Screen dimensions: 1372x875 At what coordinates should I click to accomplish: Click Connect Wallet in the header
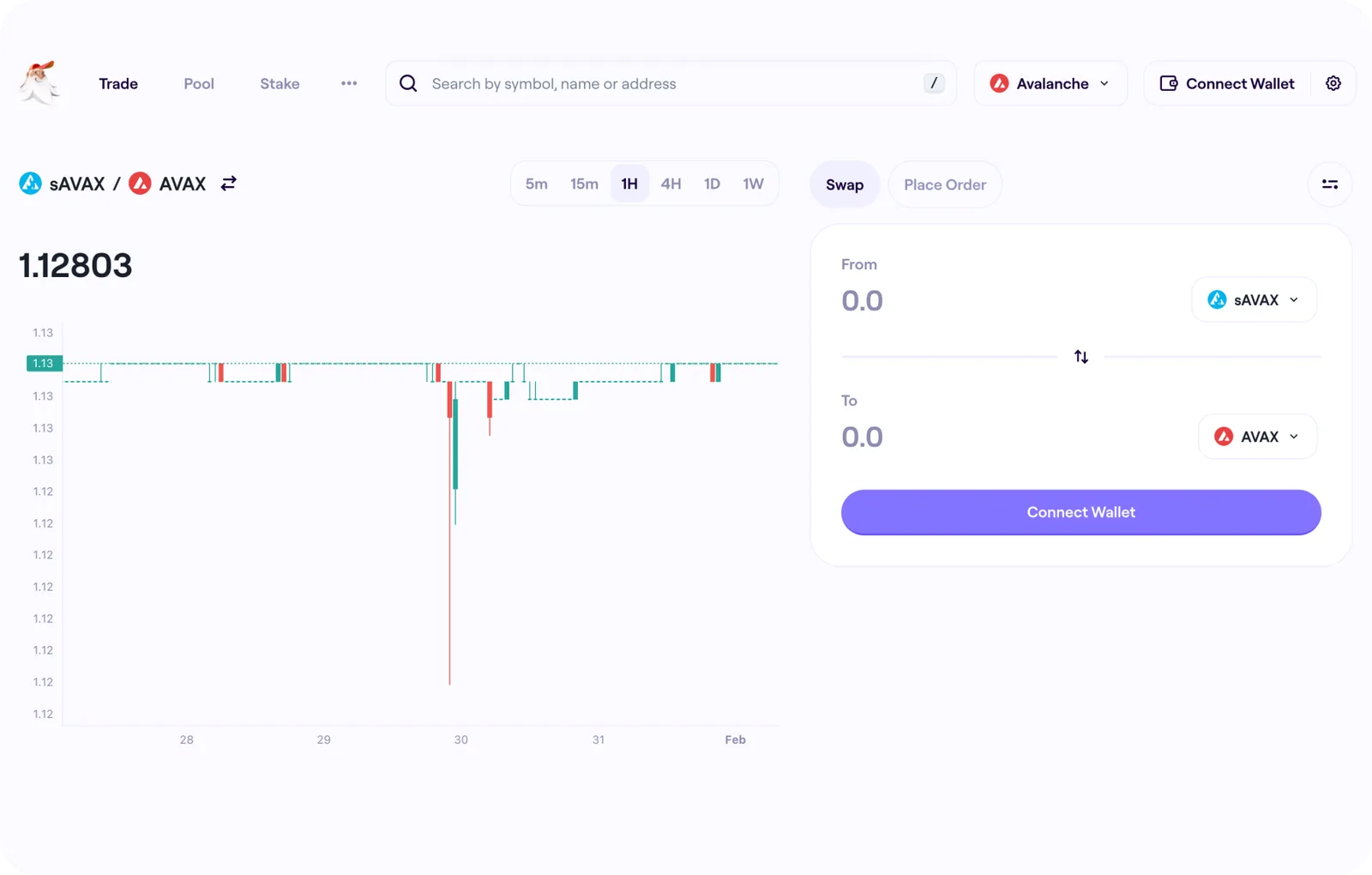point(1227,83)
